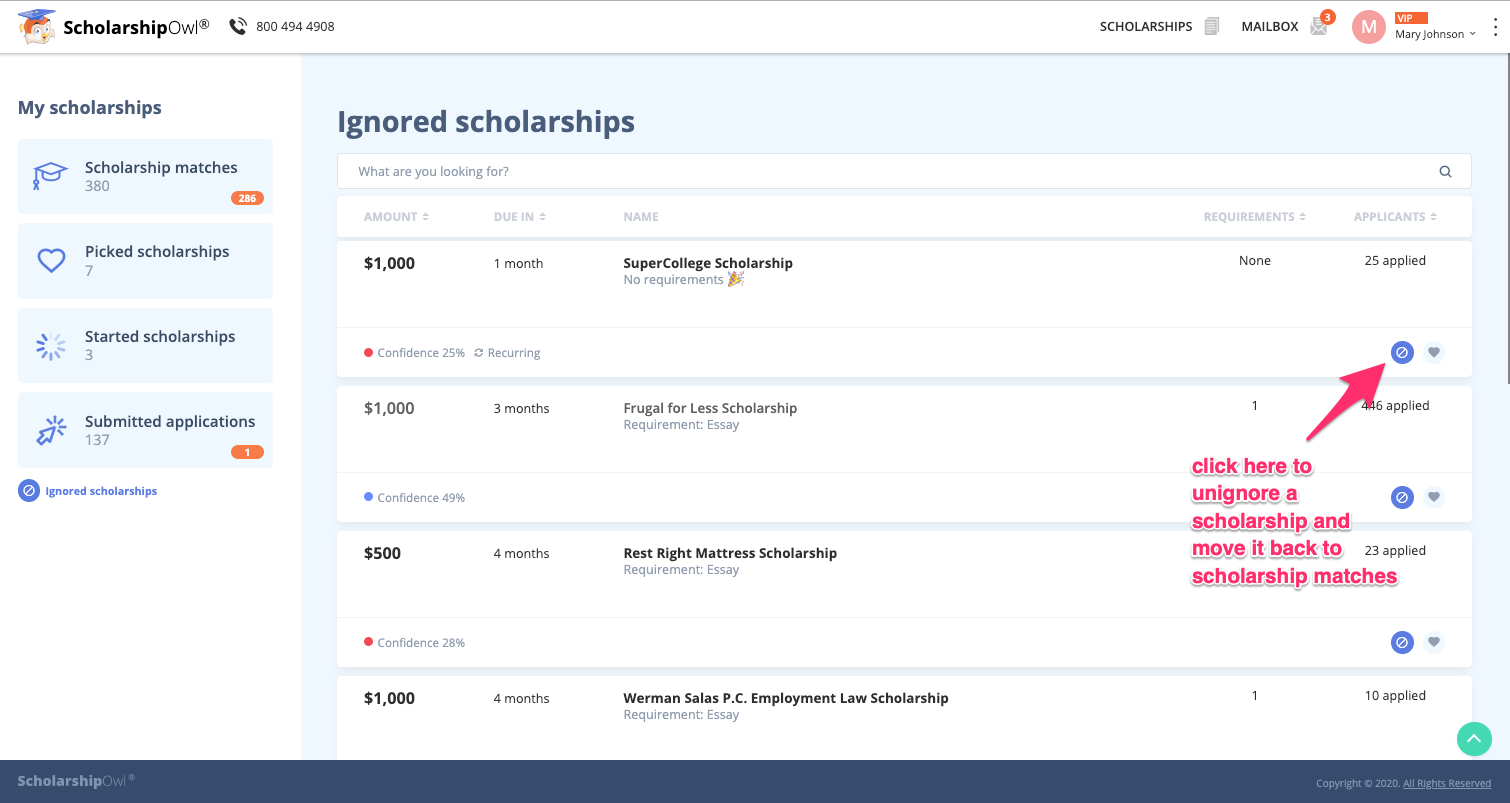
Task: Open Frugal for Less Scholarship title
Action: click(x=710, y=408)
